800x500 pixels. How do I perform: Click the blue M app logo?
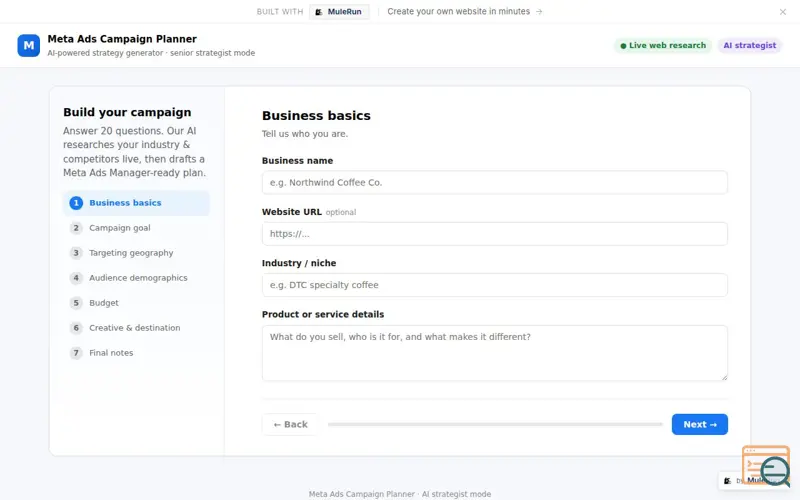(x=29, y=45)
